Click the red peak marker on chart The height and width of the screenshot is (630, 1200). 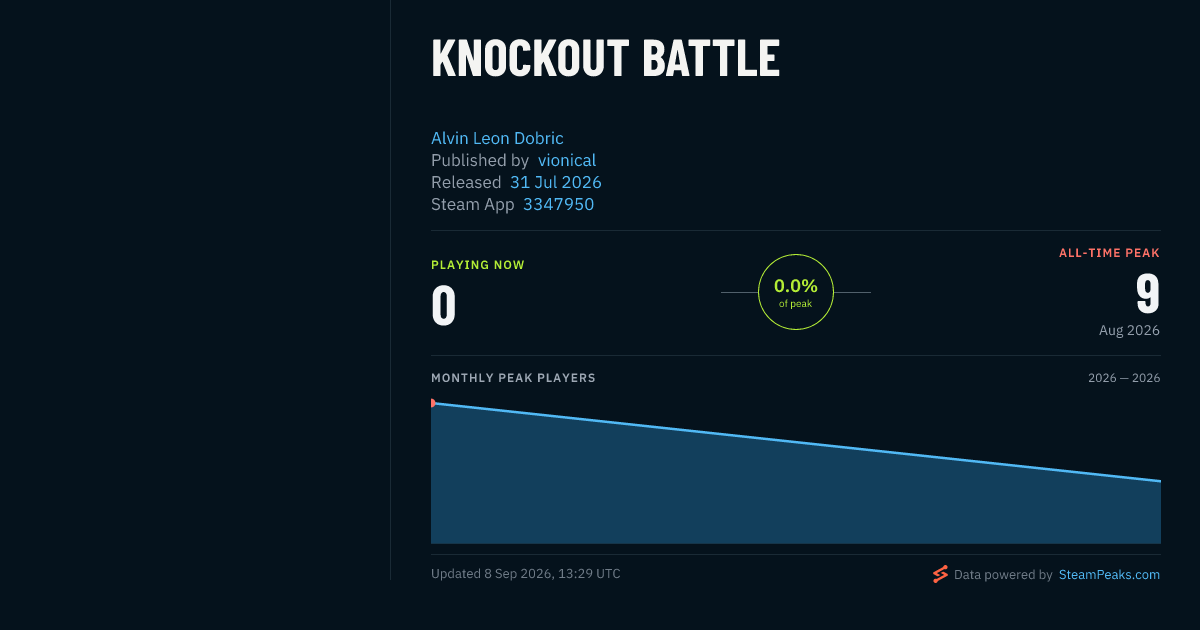coord(433,403)
